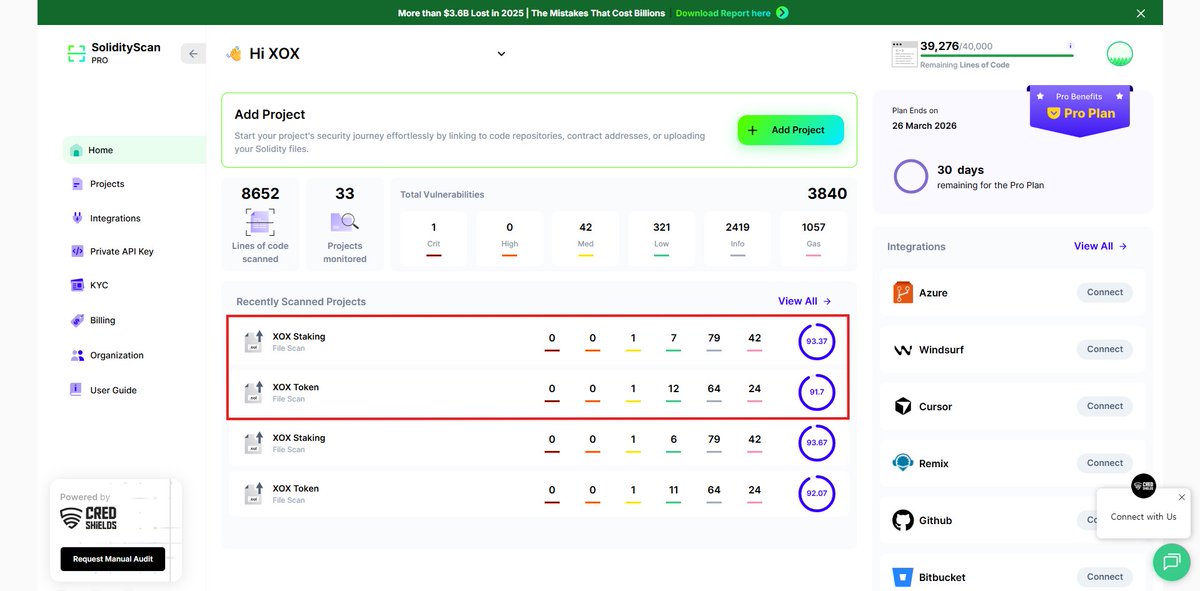1200x591 pixels.
Task: Open the Home menu item
Action: pyautogui.click(x=136, y=150)
